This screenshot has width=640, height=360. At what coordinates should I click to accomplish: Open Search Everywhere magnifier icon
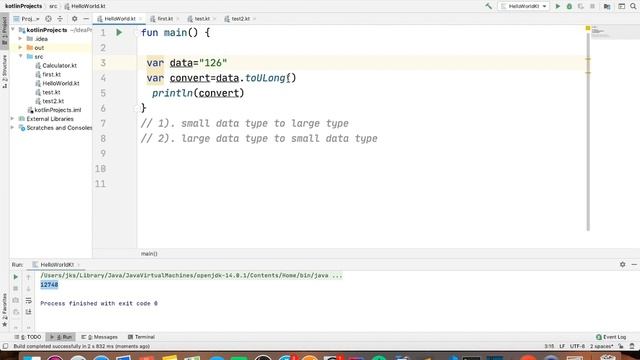pyautogui.click(x=633, y=6)
